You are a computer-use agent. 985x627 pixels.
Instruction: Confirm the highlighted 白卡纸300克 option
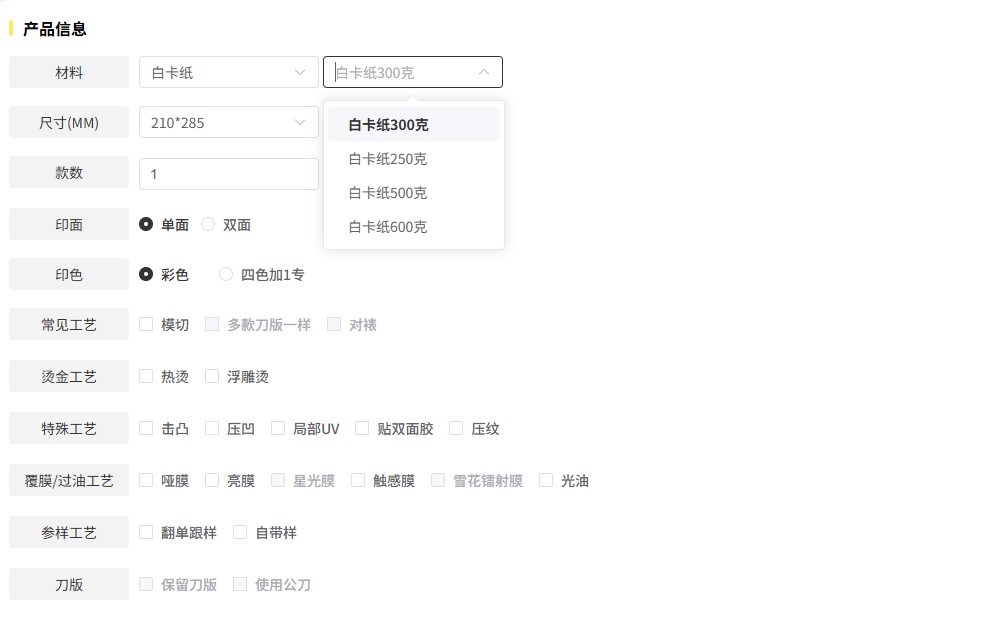[x=387, y=124]
